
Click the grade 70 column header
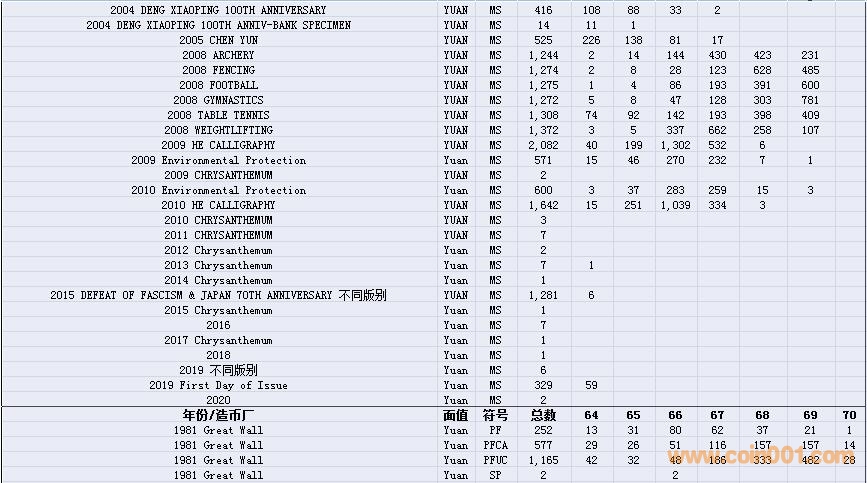[850, 415]
